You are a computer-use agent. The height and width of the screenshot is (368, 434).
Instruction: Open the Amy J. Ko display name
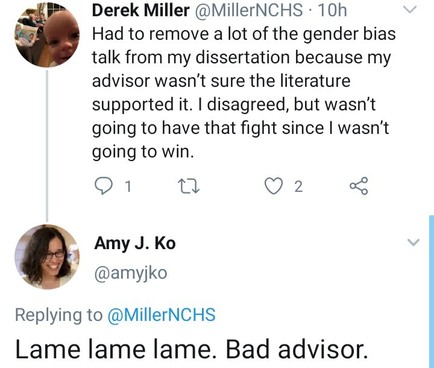[x=135, y=243]
